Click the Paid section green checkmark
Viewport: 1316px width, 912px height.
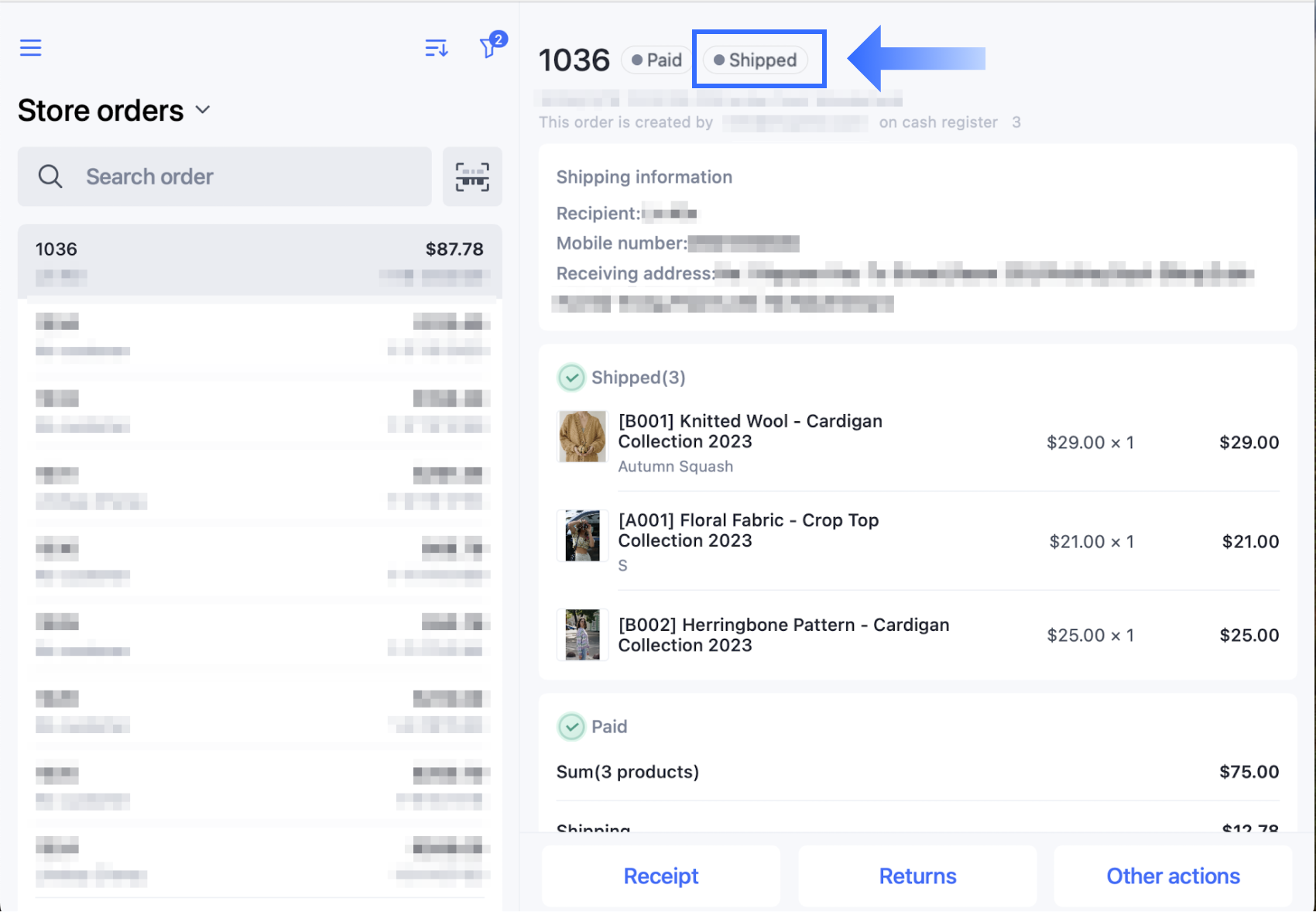point(571,727)
